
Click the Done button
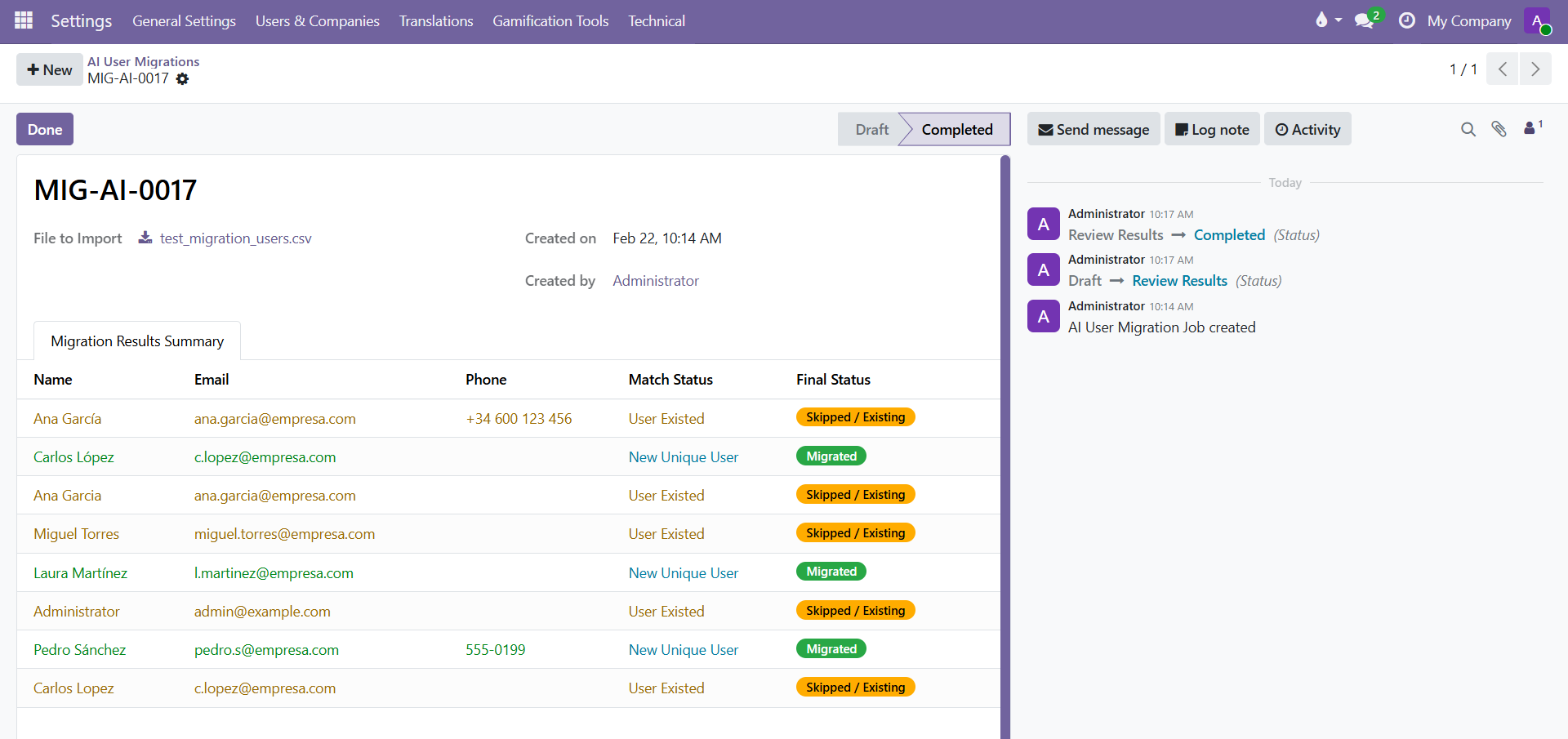pos(44,129)
